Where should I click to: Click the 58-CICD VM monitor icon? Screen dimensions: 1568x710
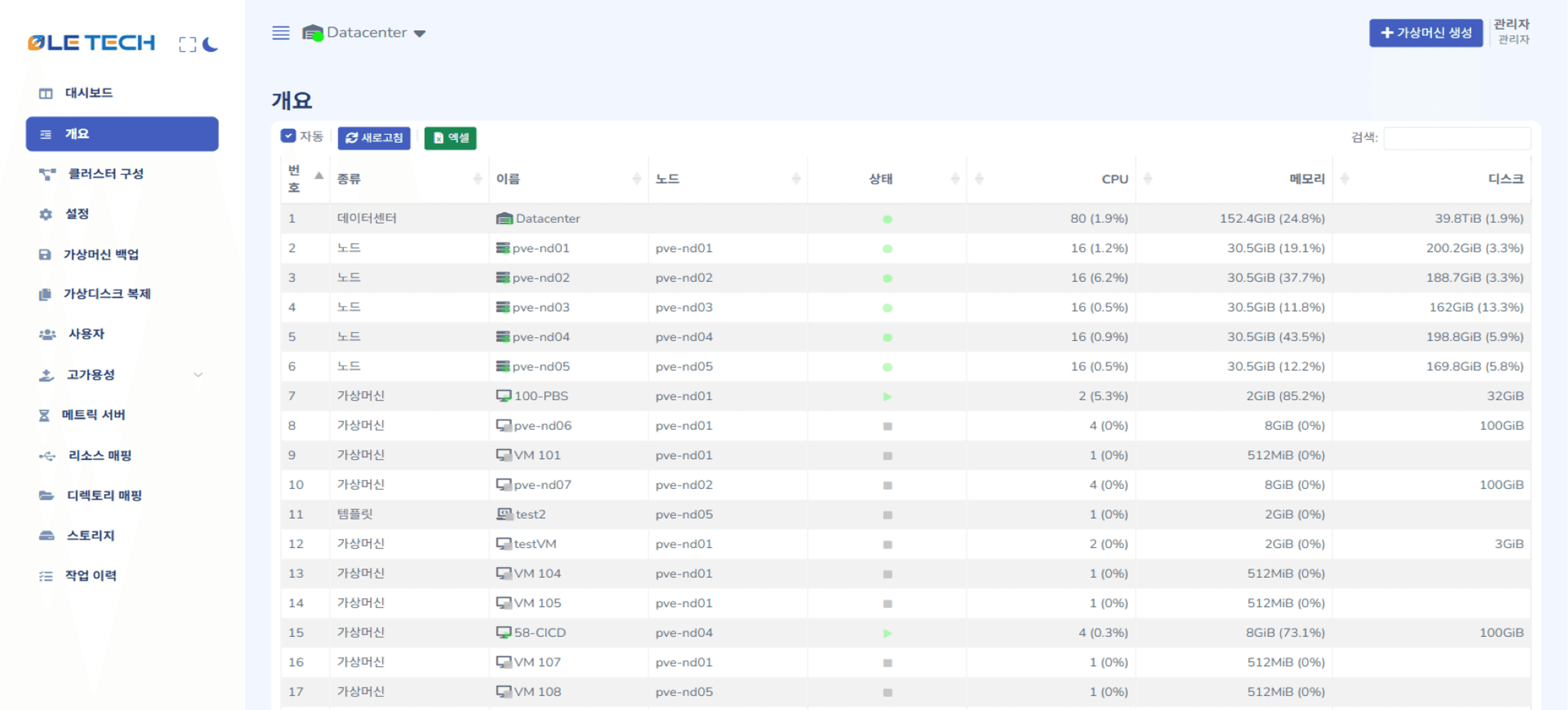(503, 633)
